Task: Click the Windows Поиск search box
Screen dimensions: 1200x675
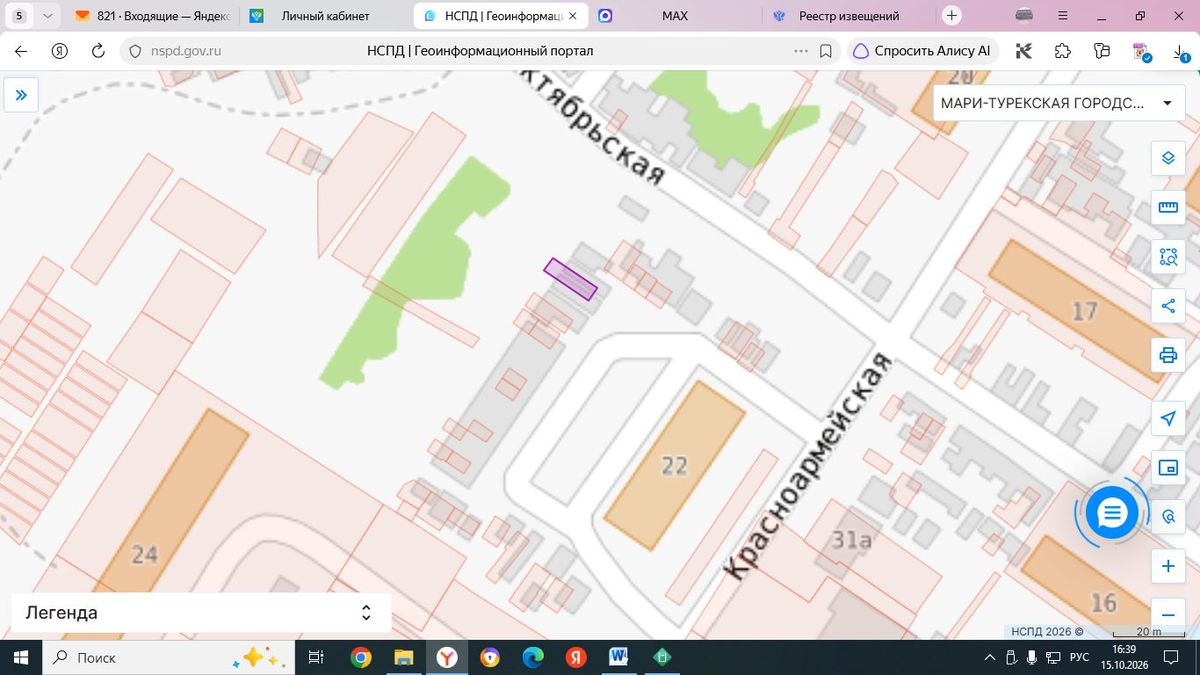Action: [168, 657]
